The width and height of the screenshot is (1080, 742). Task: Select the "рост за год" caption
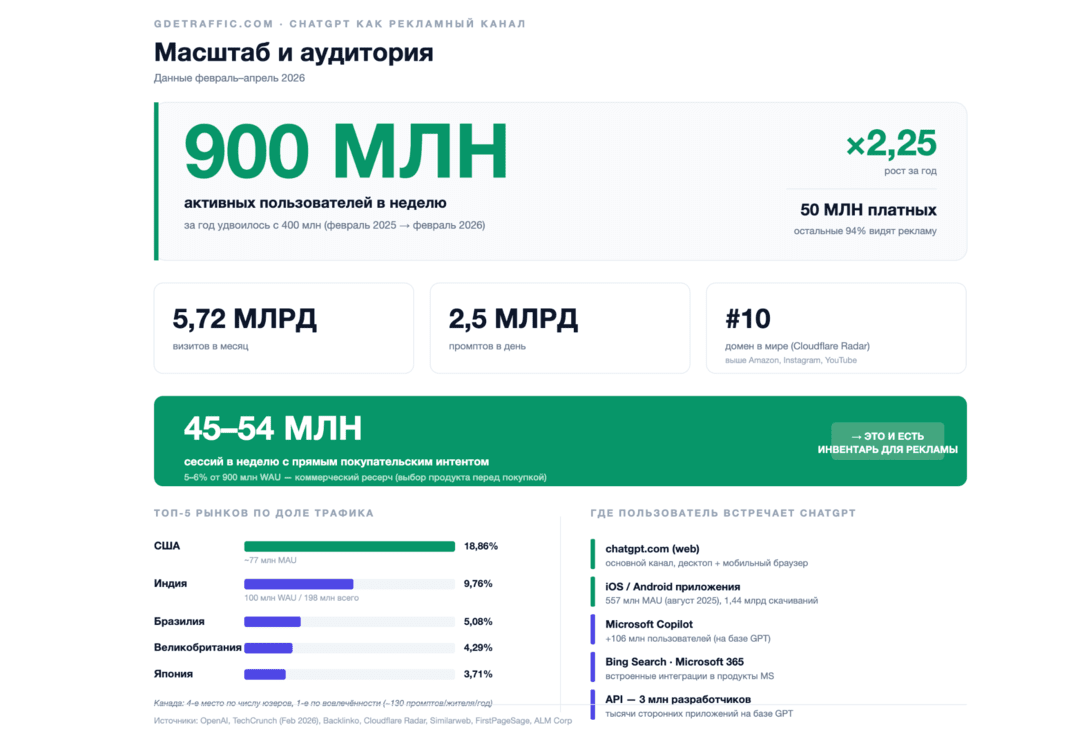[910, 171]
